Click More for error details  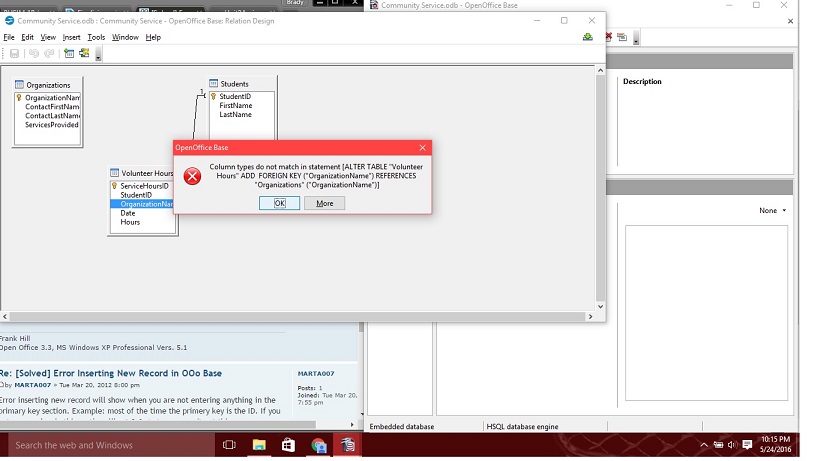(x=324, y=203)
